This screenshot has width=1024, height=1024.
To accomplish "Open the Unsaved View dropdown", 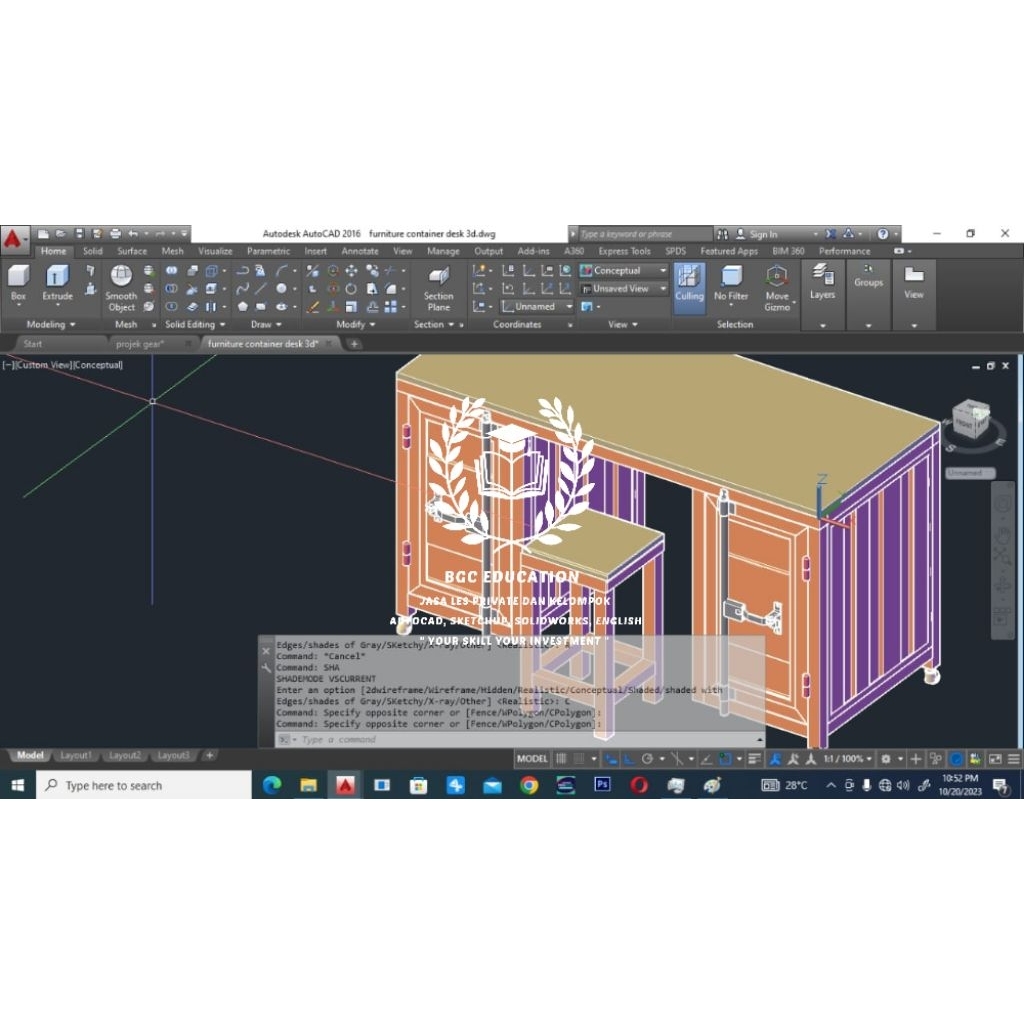I will point(624,288).
